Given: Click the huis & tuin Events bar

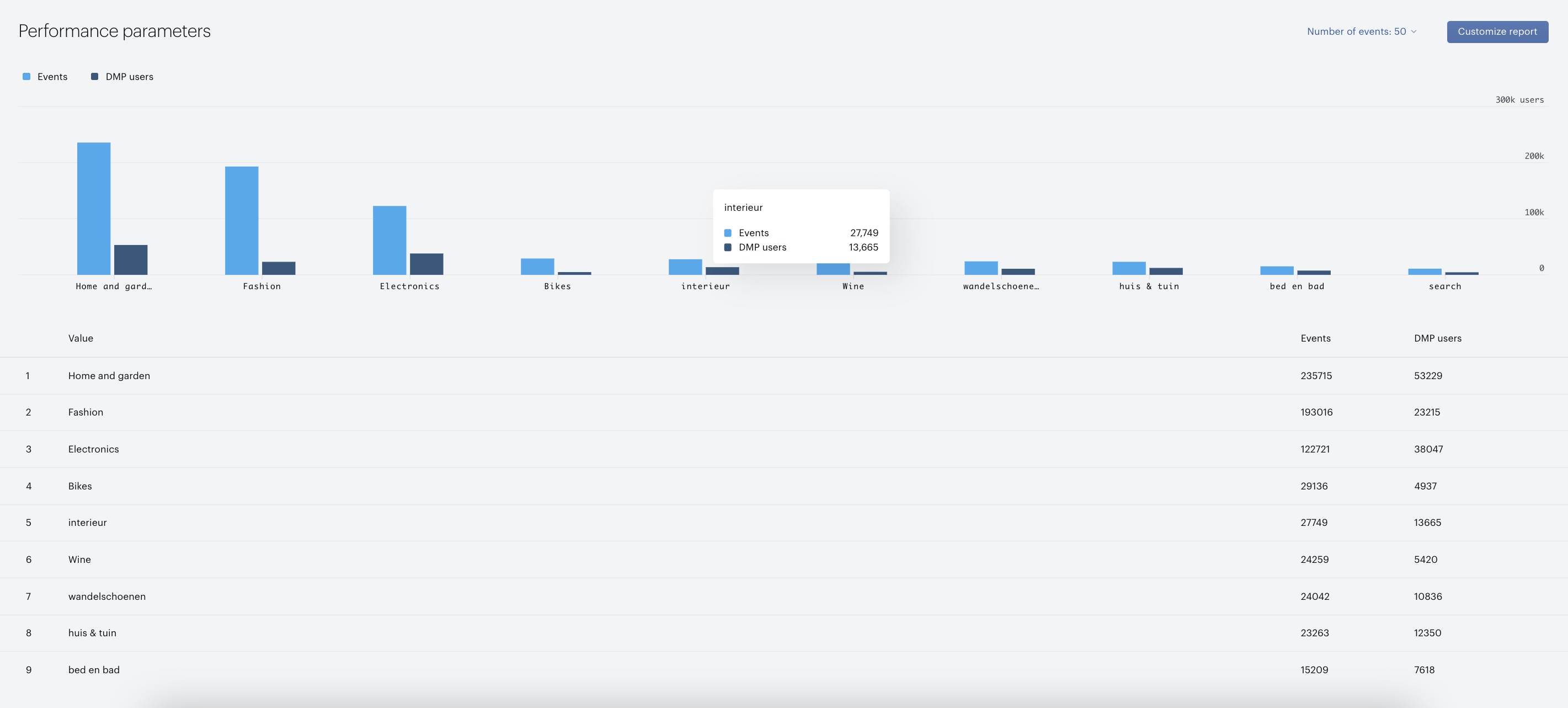Looking at the screenshot, I should tap(1129, 269).
